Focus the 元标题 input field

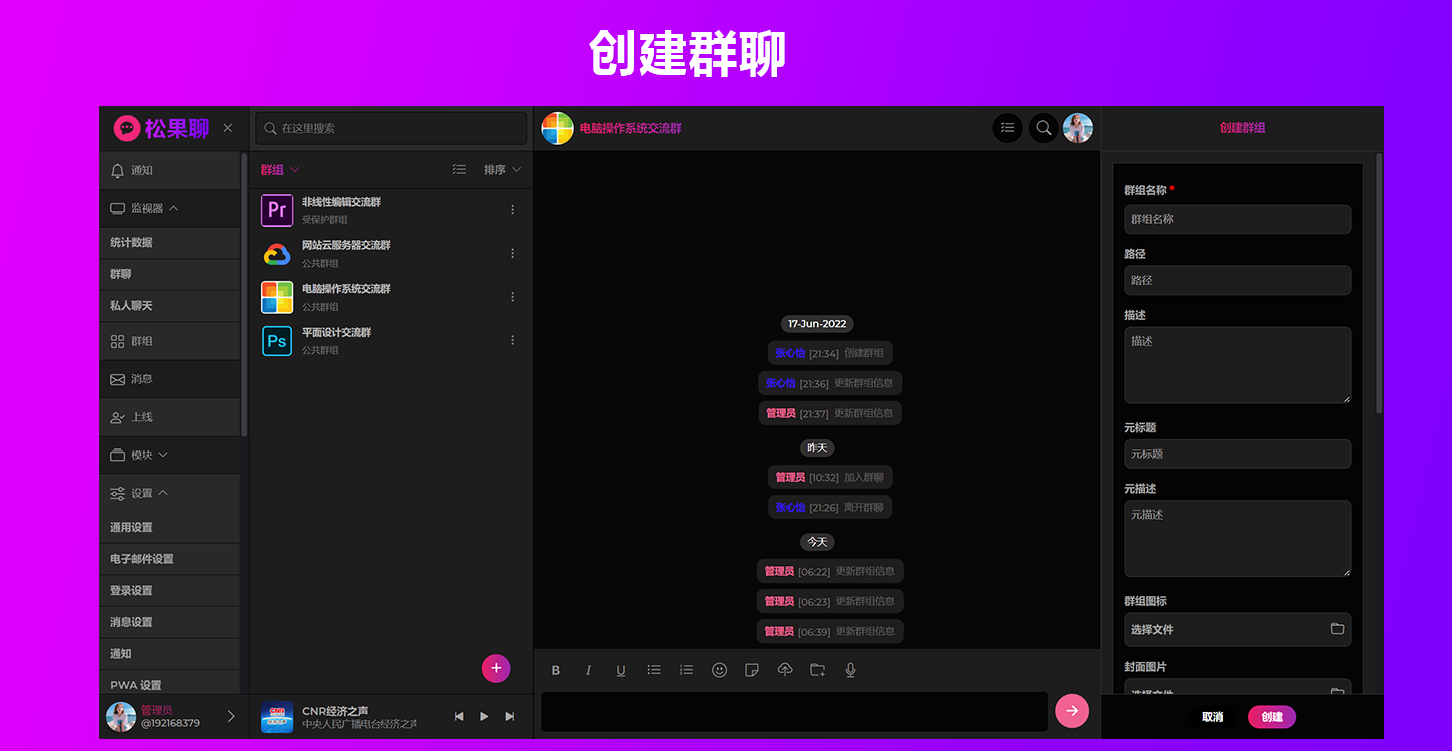[1237, 454]
